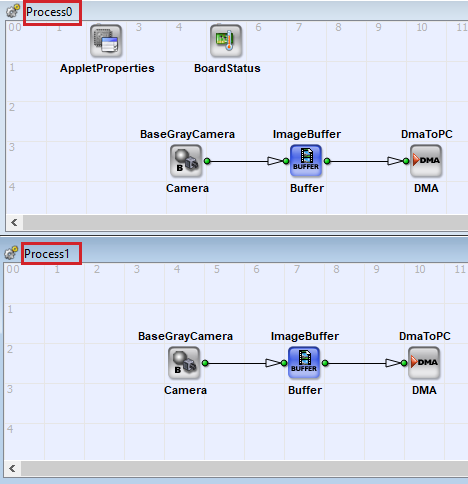468x484 pixels.
Task: Click left scroll arrow in Process0 window
Action: point(14,222)
